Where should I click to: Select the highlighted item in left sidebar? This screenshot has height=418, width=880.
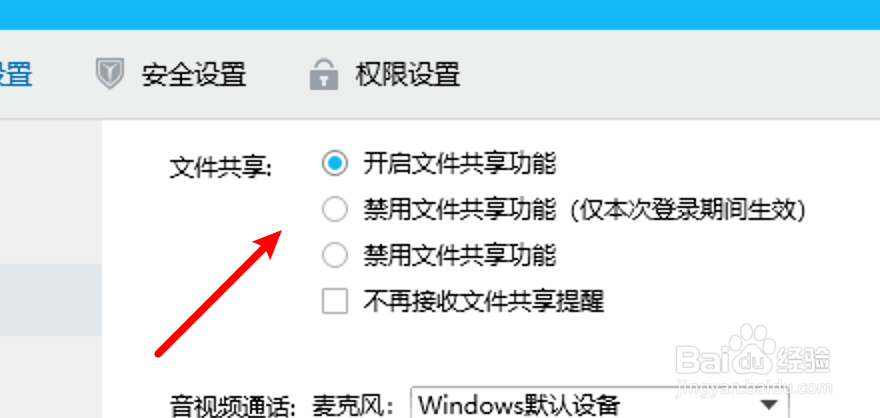tap(51, 300)
